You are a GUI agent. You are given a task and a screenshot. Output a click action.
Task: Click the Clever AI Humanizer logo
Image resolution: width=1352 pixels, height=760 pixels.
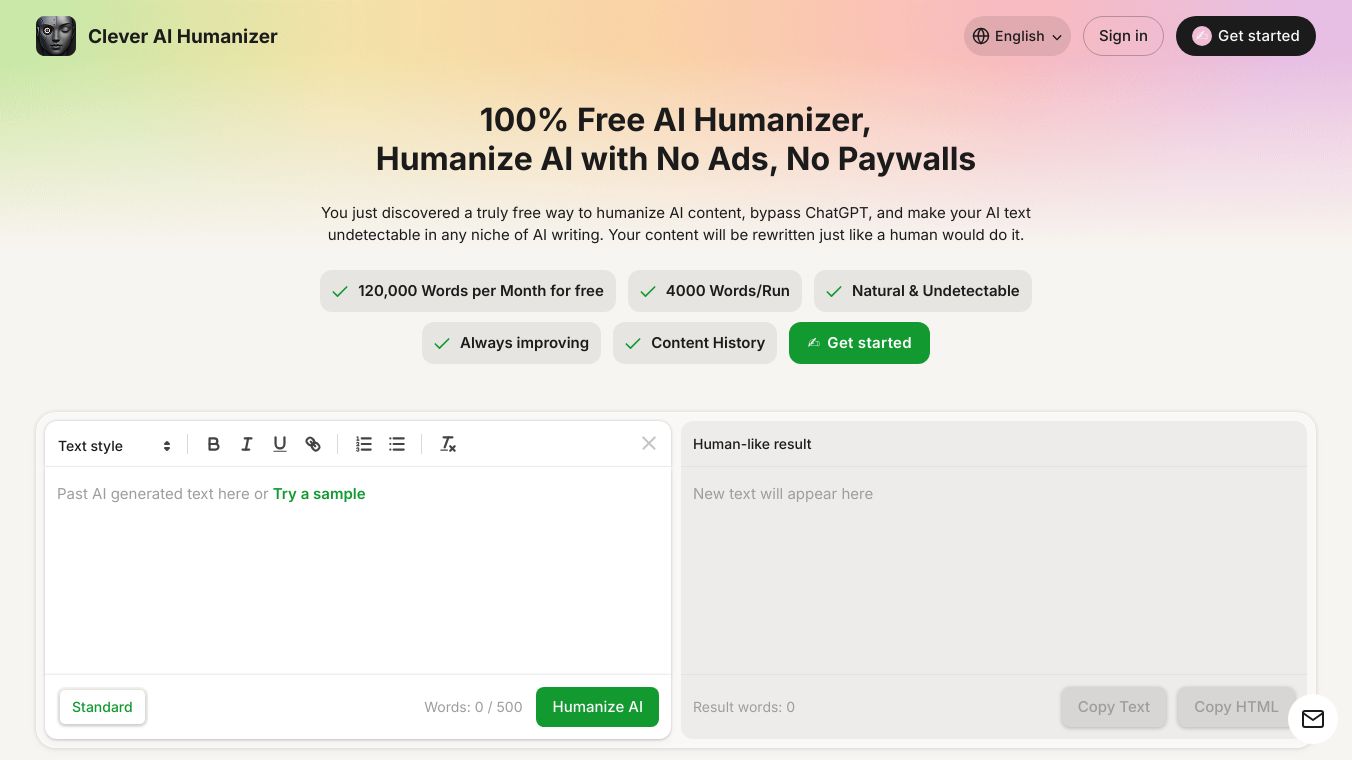tap(56, 36)
